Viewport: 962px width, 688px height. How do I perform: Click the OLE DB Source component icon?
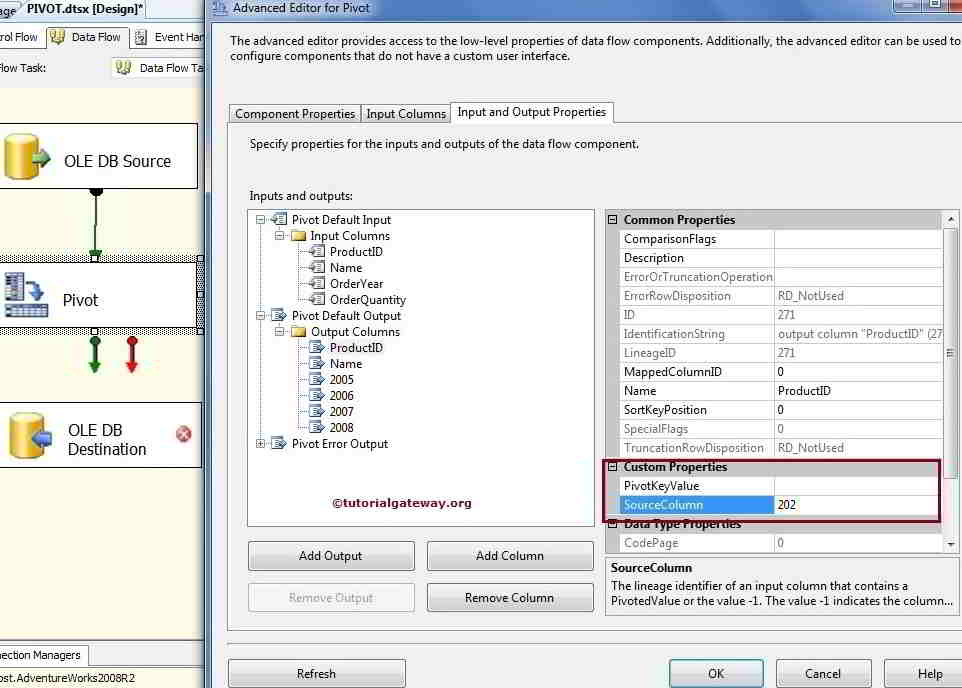[x=27, y=158]
